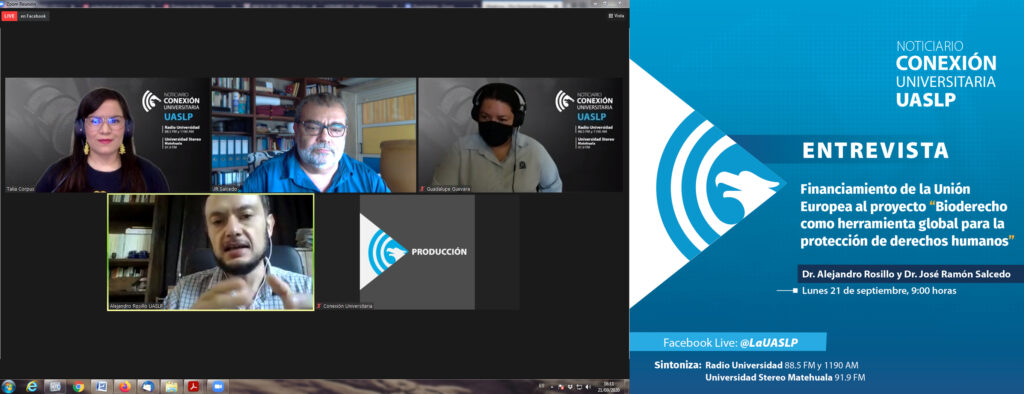Show hidden tray icons arrow

[552, 387]
